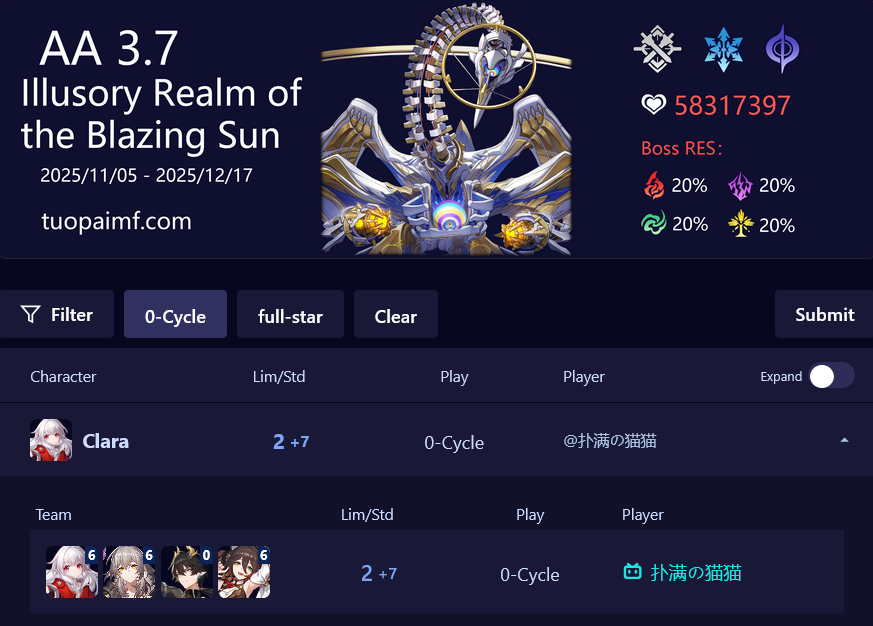Screen dimensions: 873x626
Task: Click the Lightning resistance icon
Action: pos(740,185)
